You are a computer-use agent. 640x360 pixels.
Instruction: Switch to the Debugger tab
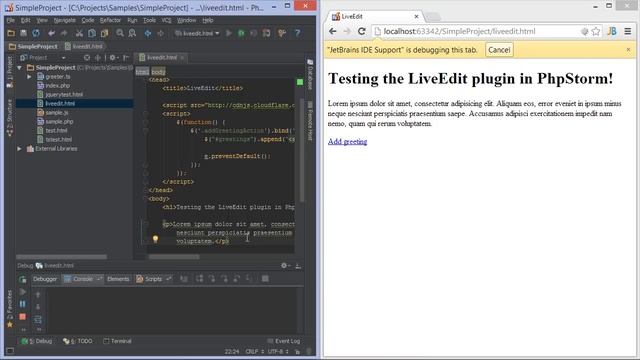click(45, 279)
